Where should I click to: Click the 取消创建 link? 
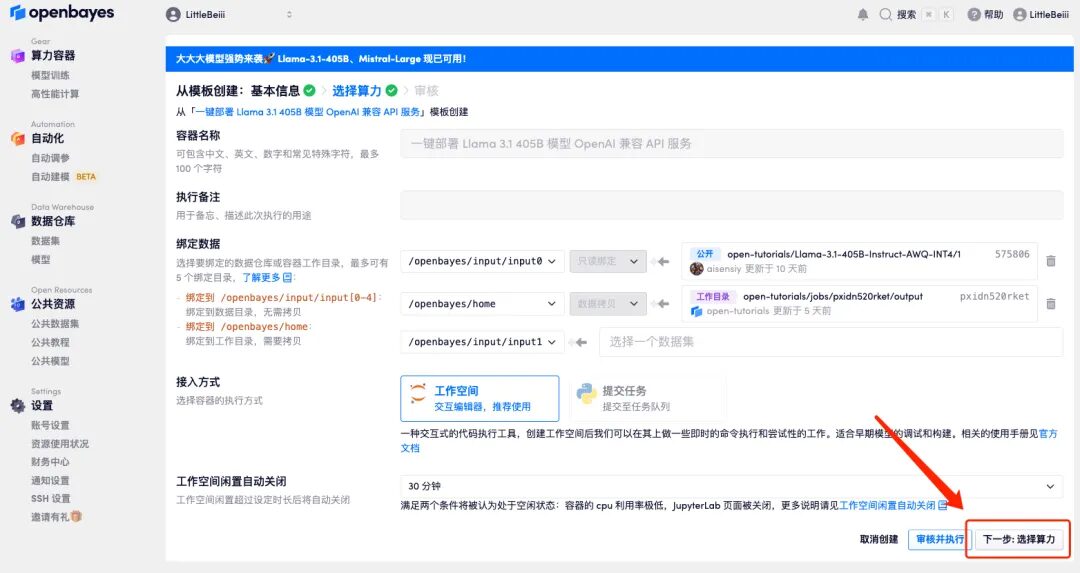[879, 539]
